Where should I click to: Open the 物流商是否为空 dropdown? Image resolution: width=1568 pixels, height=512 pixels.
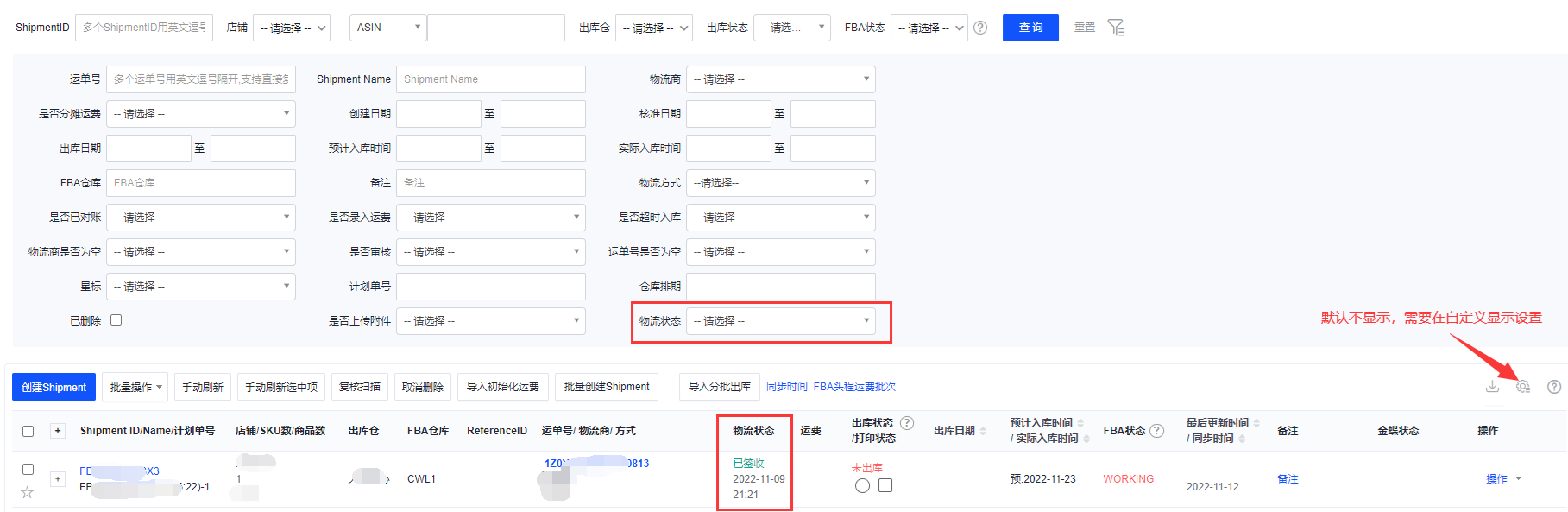[200, 252]
